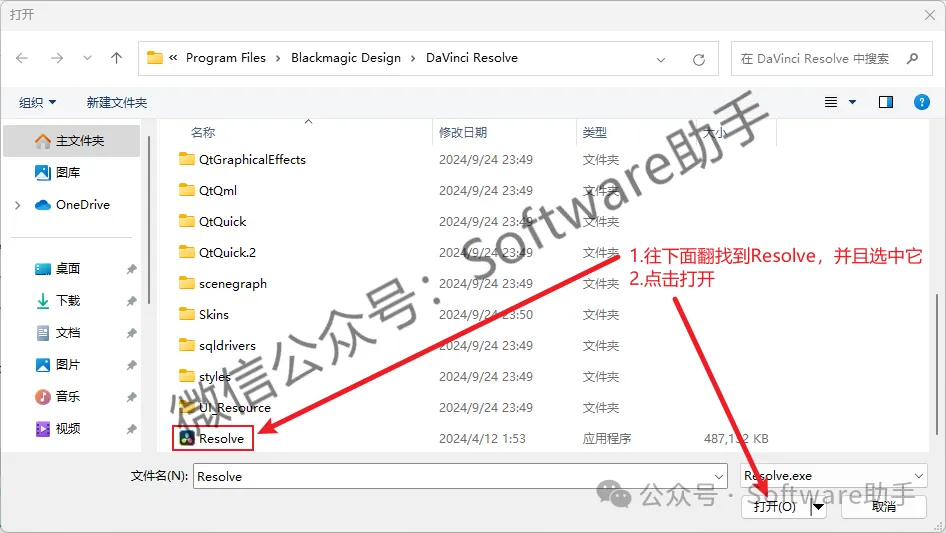This screenshot has width=946, height=533.
Task: Open help with blue question mark
Action: coord(922,102)
